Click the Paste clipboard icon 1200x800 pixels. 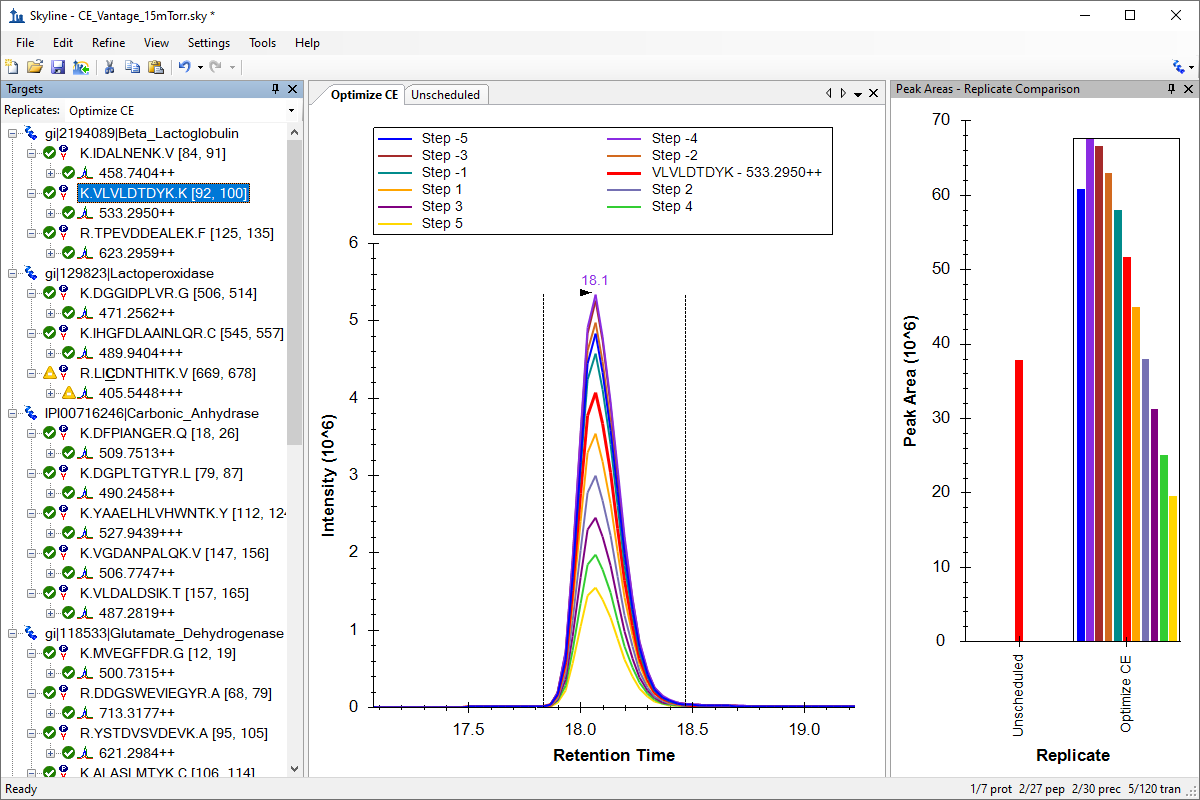click(155, 67)
